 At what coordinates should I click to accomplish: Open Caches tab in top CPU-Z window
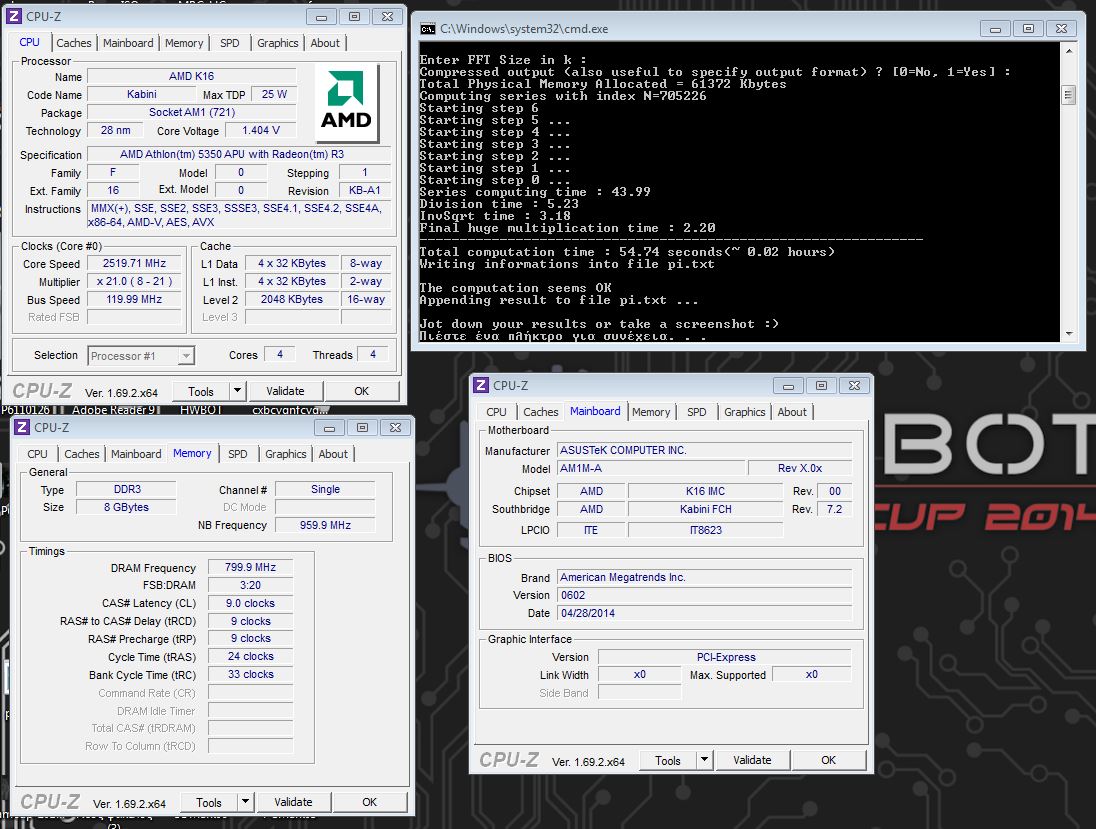tap(73, 43)
